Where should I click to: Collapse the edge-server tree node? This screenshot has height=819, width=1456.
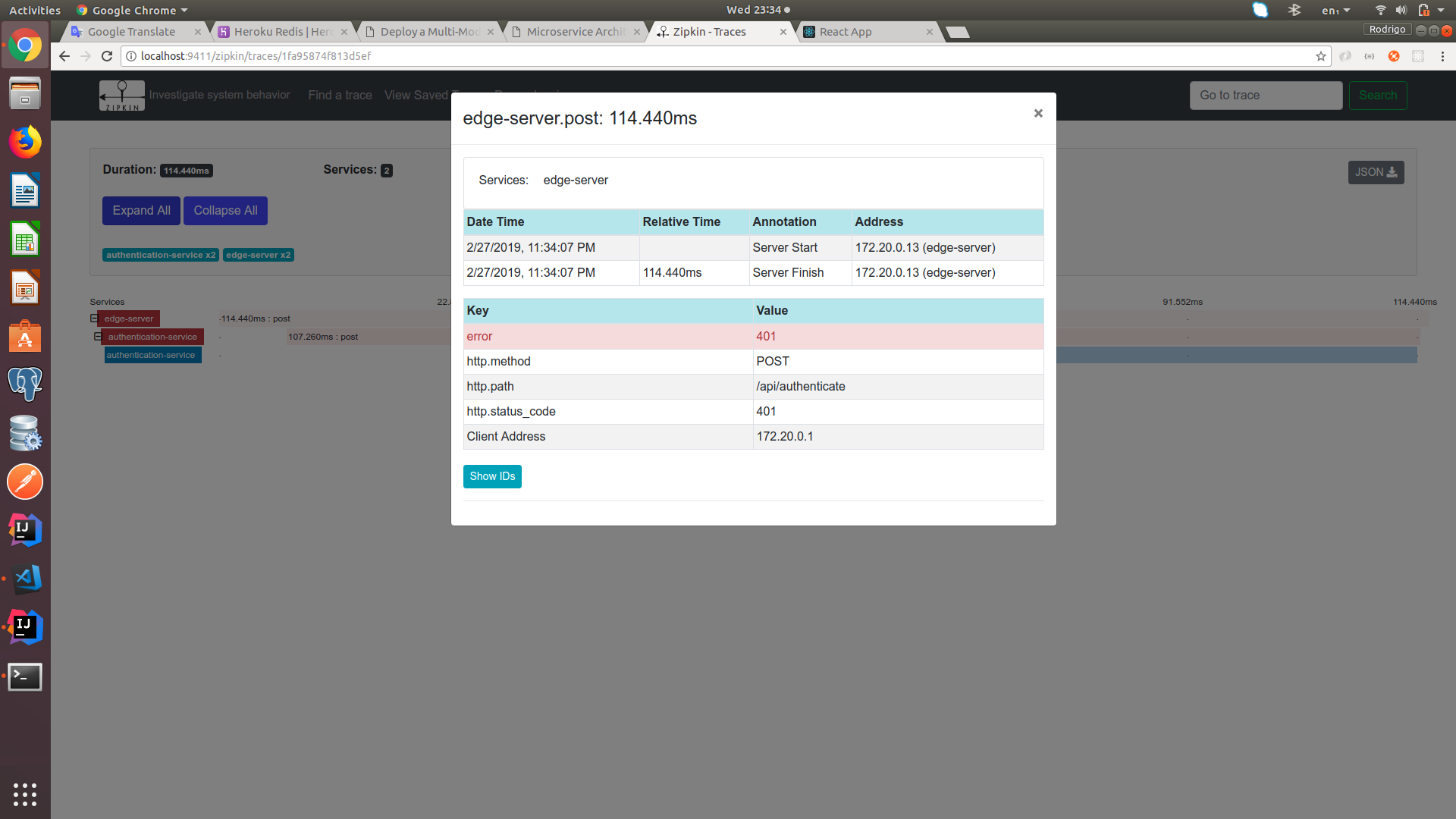(x=94, y=318)
